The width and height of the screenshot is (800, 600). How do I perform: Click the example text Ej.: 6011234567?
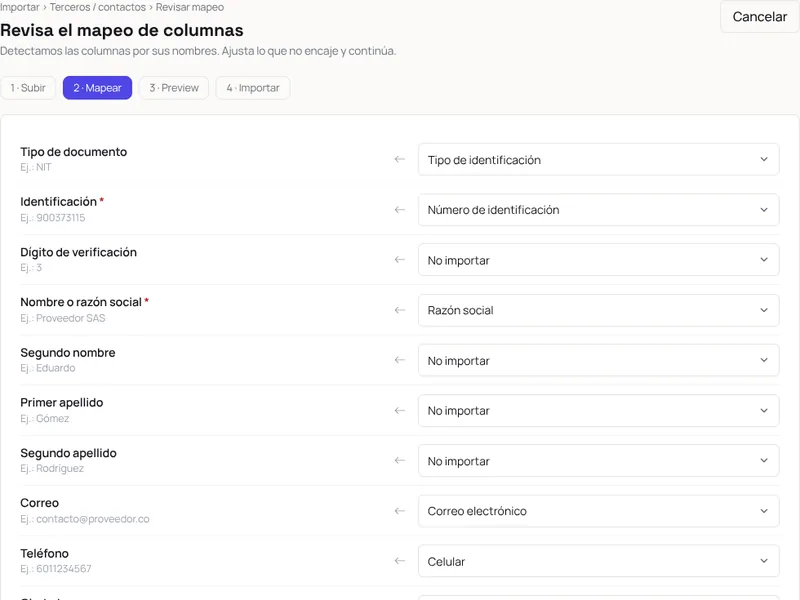pyautogui.click(x=56, y=569)
